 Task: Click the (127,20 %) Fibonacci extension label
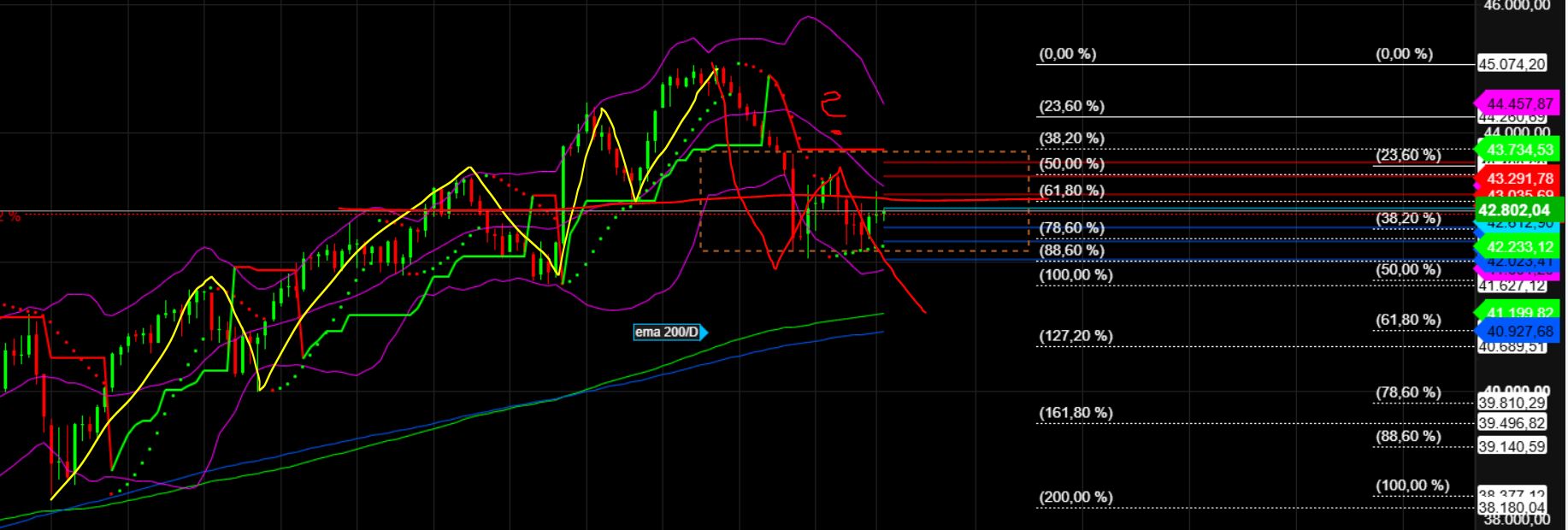click(x=1076, y=336)
